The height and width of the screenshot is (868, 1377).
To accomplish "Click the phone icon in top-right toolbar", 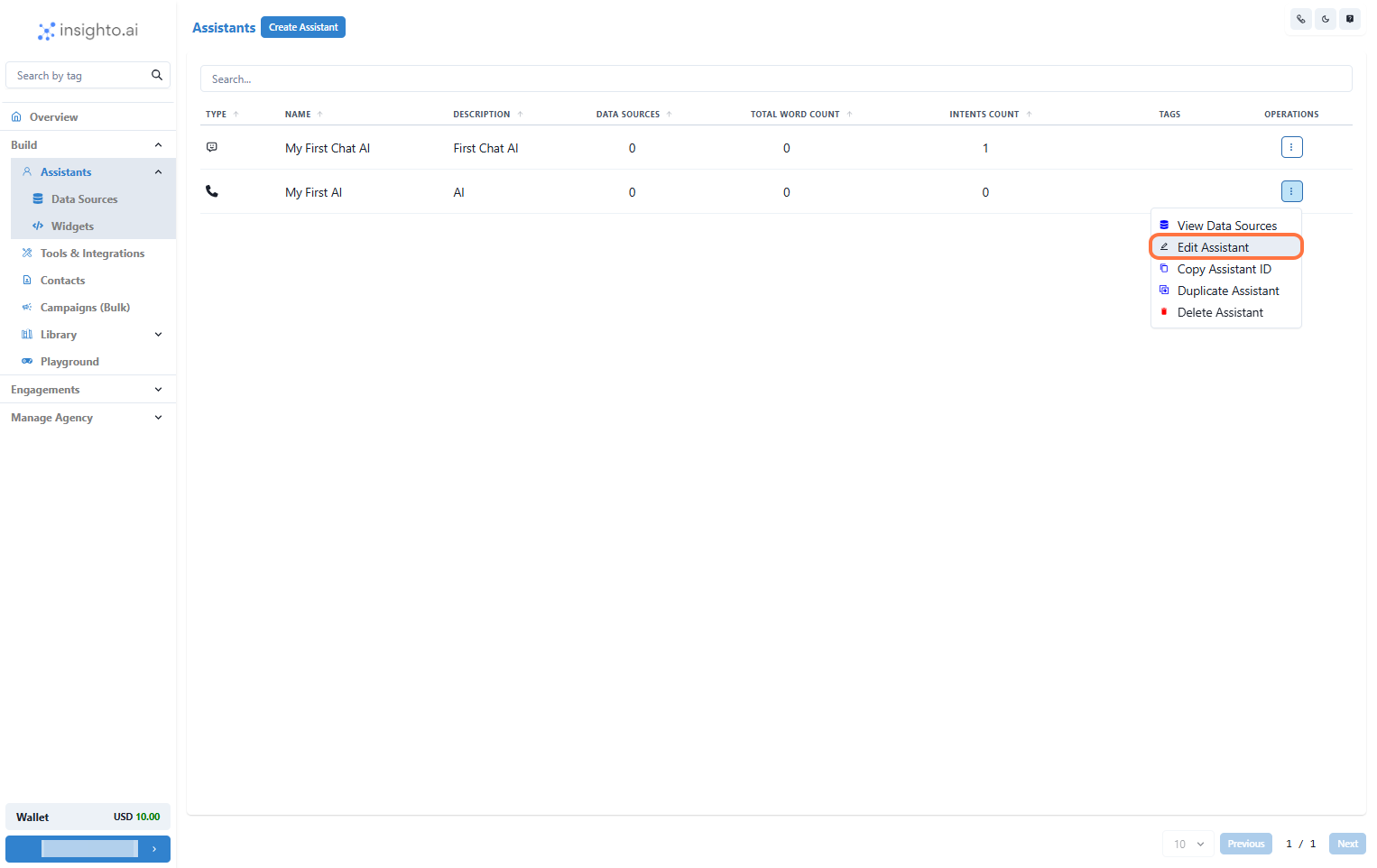I will click(x=1301, y=19).
